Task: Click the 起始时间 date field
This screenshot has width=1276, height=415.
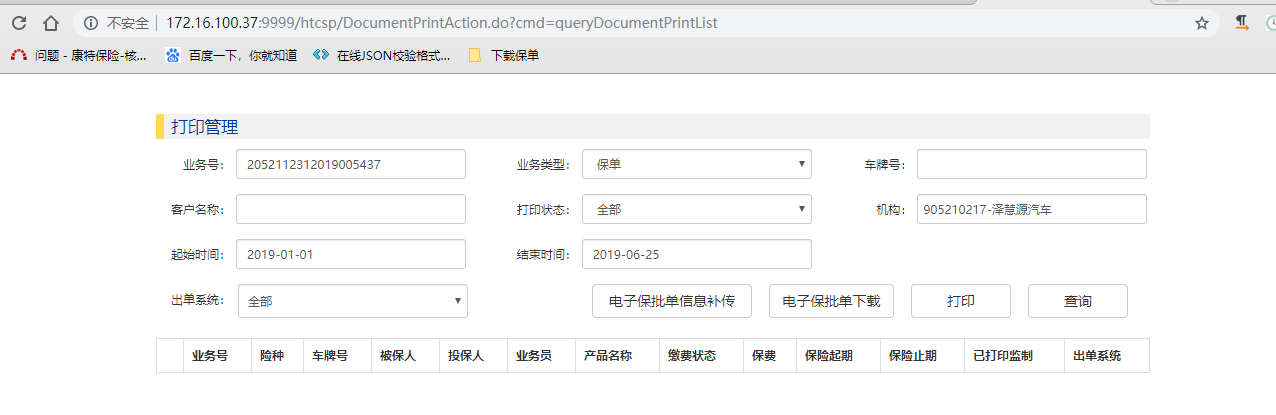Action: pos(351,254)
